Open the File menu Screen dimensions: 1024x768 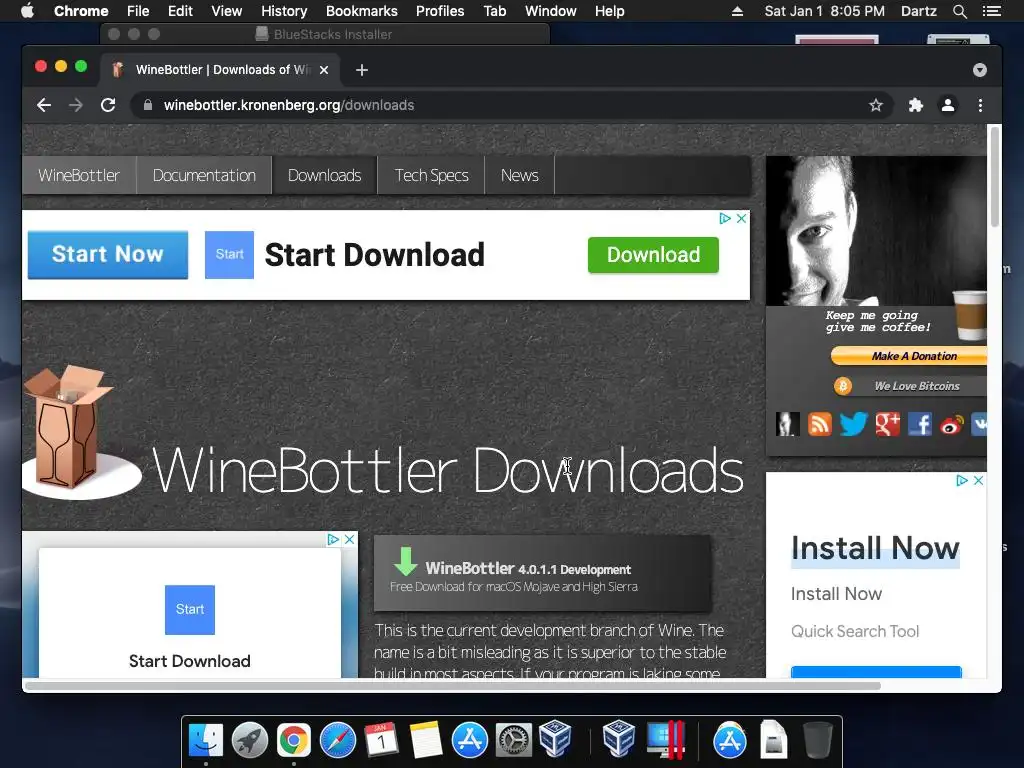click(x=138, y=11)
